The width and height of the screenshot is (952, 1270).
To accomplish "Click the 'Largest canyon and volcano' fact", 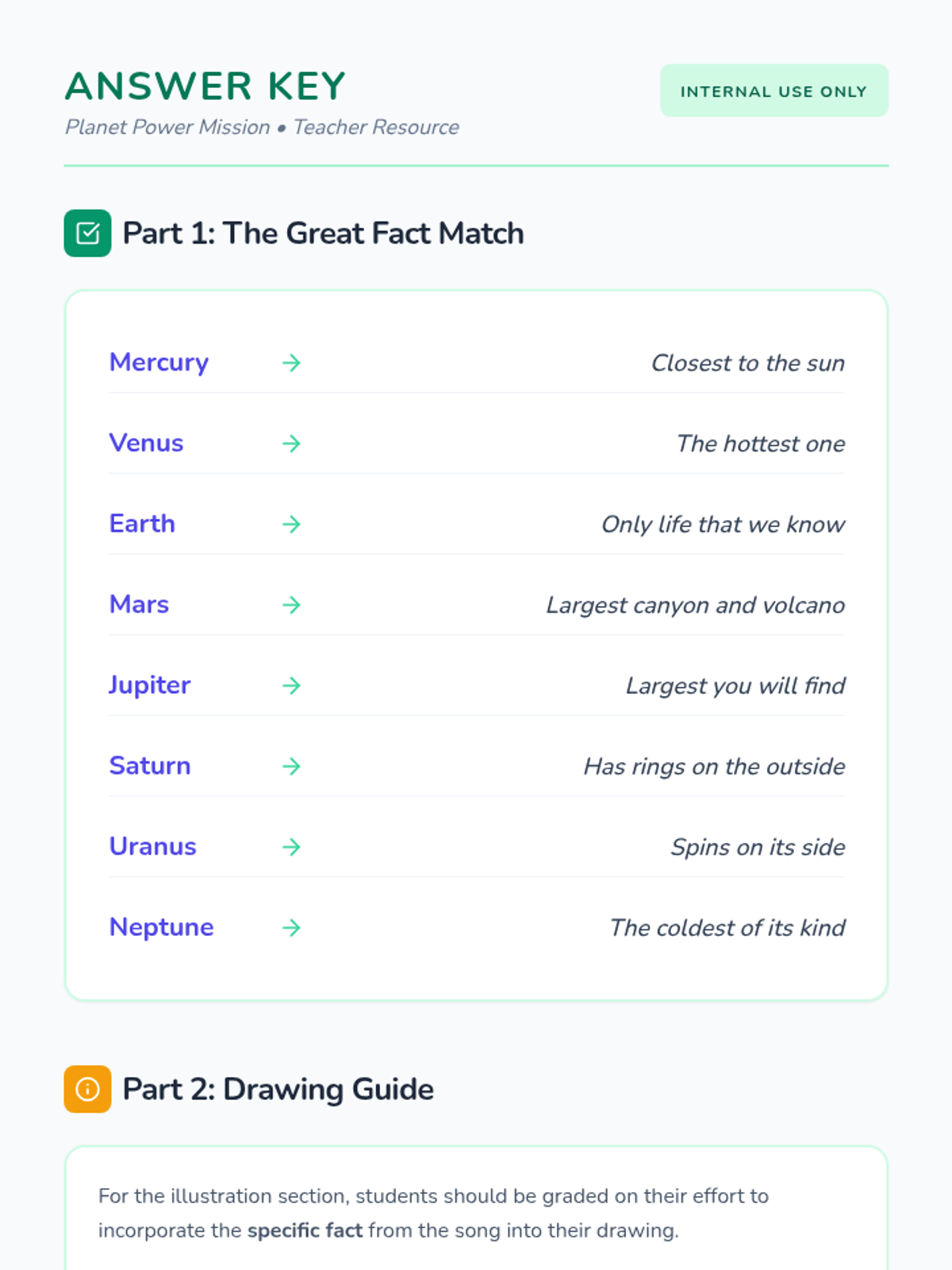I will (x=695, y=606).
